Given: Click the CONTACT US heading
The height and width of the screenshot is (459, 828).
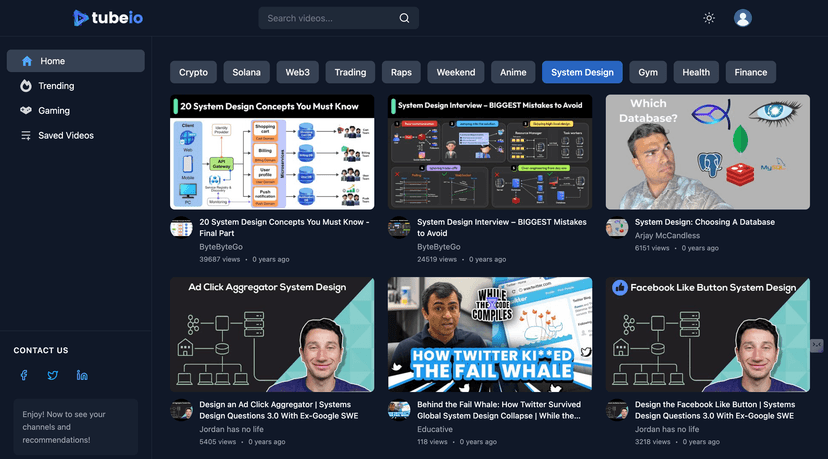Looking at the screenshot, I should pyautogui.click(x=41, y=350).
